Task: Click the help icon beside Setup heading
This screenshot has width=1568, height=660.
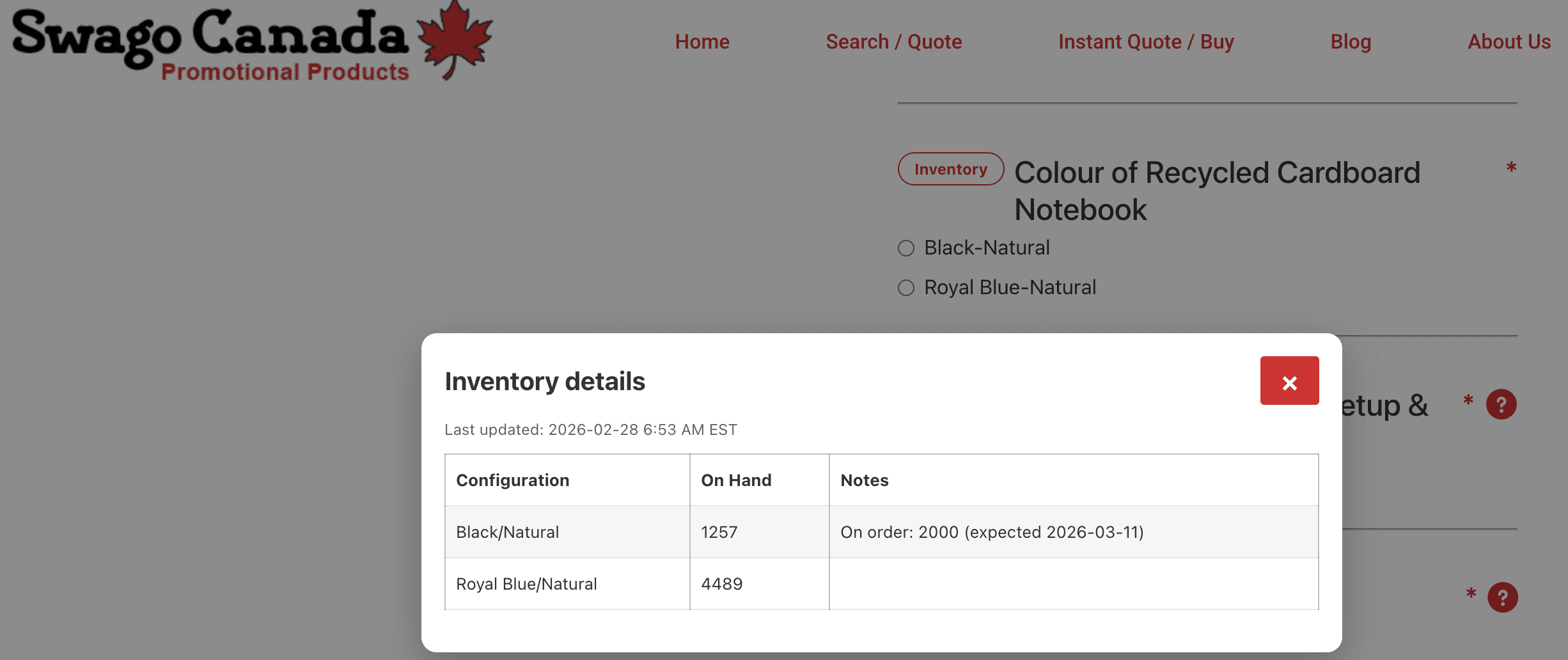Action: coord(1502,404)
